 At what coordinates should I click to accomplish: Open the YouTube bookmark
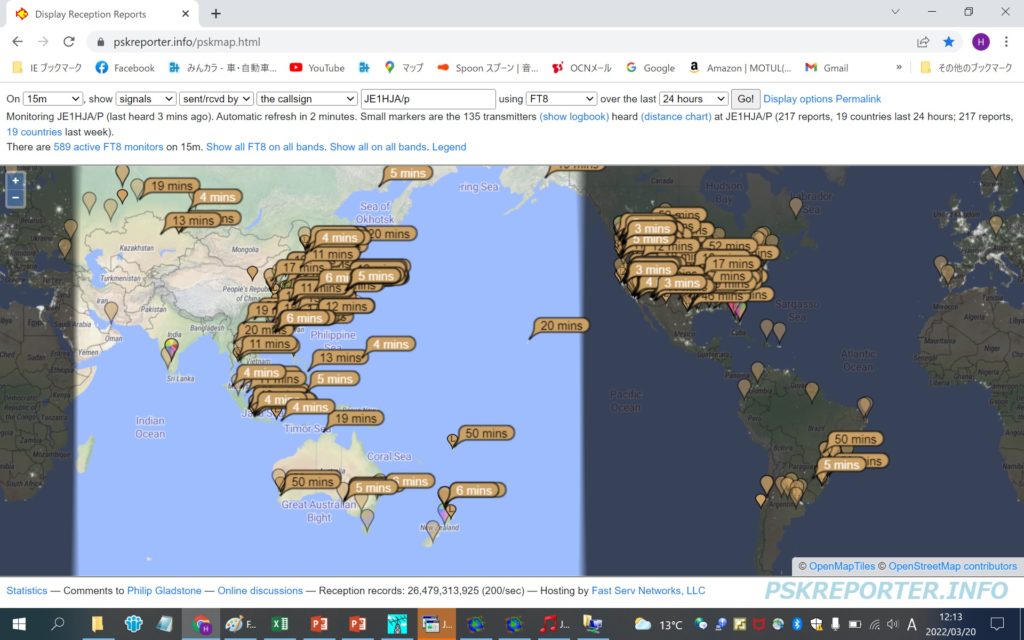coord(317,68)
